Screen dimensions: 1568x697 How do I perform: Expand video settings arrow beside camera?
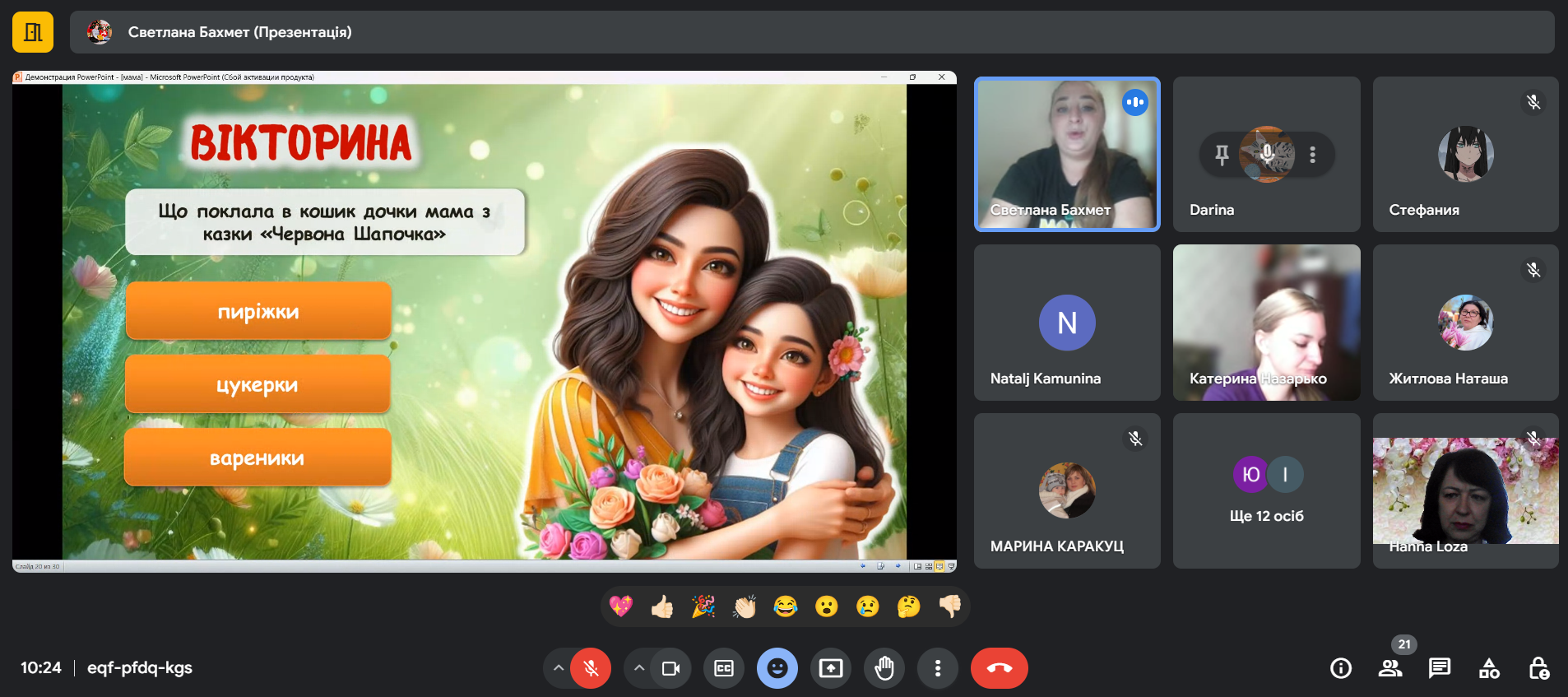tap(639, 668)
